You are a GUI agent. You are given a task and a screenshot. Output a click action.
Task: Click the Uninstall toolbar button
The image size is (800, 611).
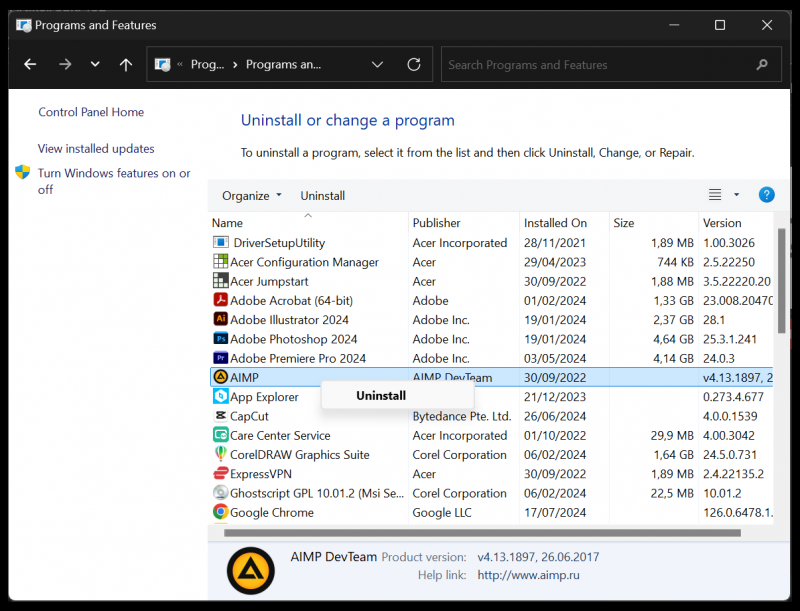pos(322,196)
